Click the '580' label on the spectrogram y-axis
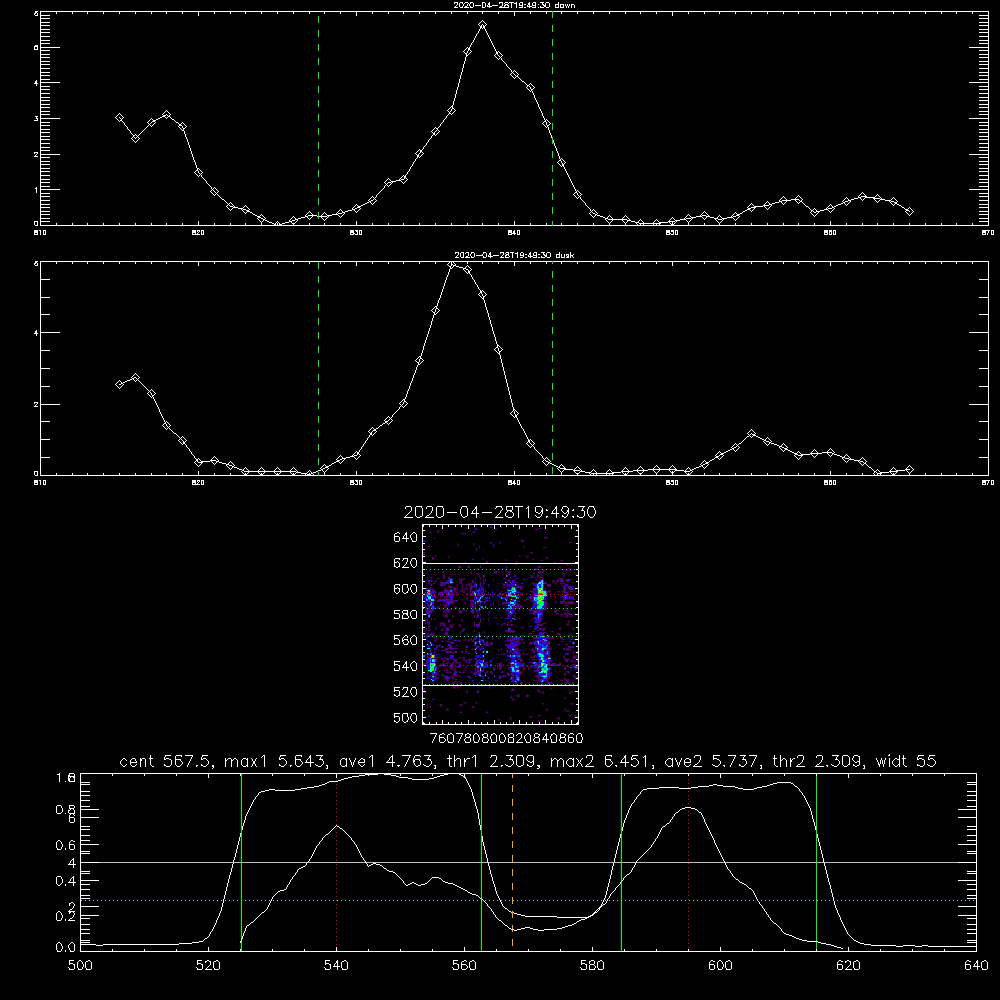 (406, 614)
